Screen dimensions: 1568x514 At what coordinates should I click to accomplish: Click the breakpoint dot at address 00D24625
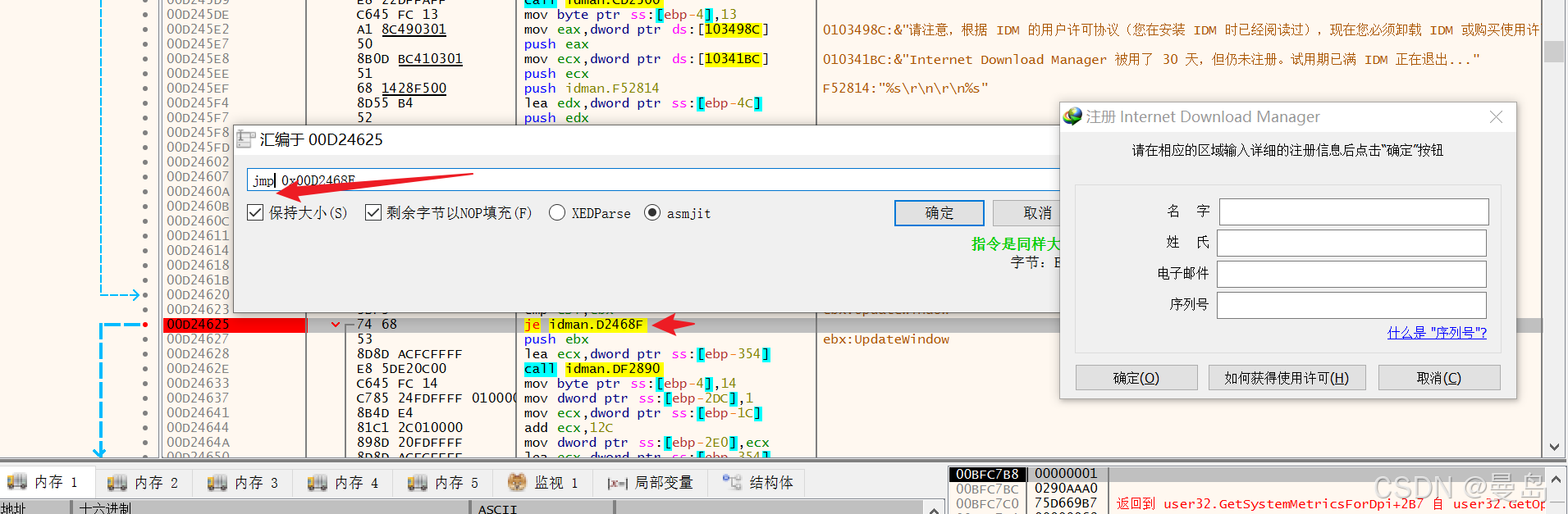click(145, 325)
